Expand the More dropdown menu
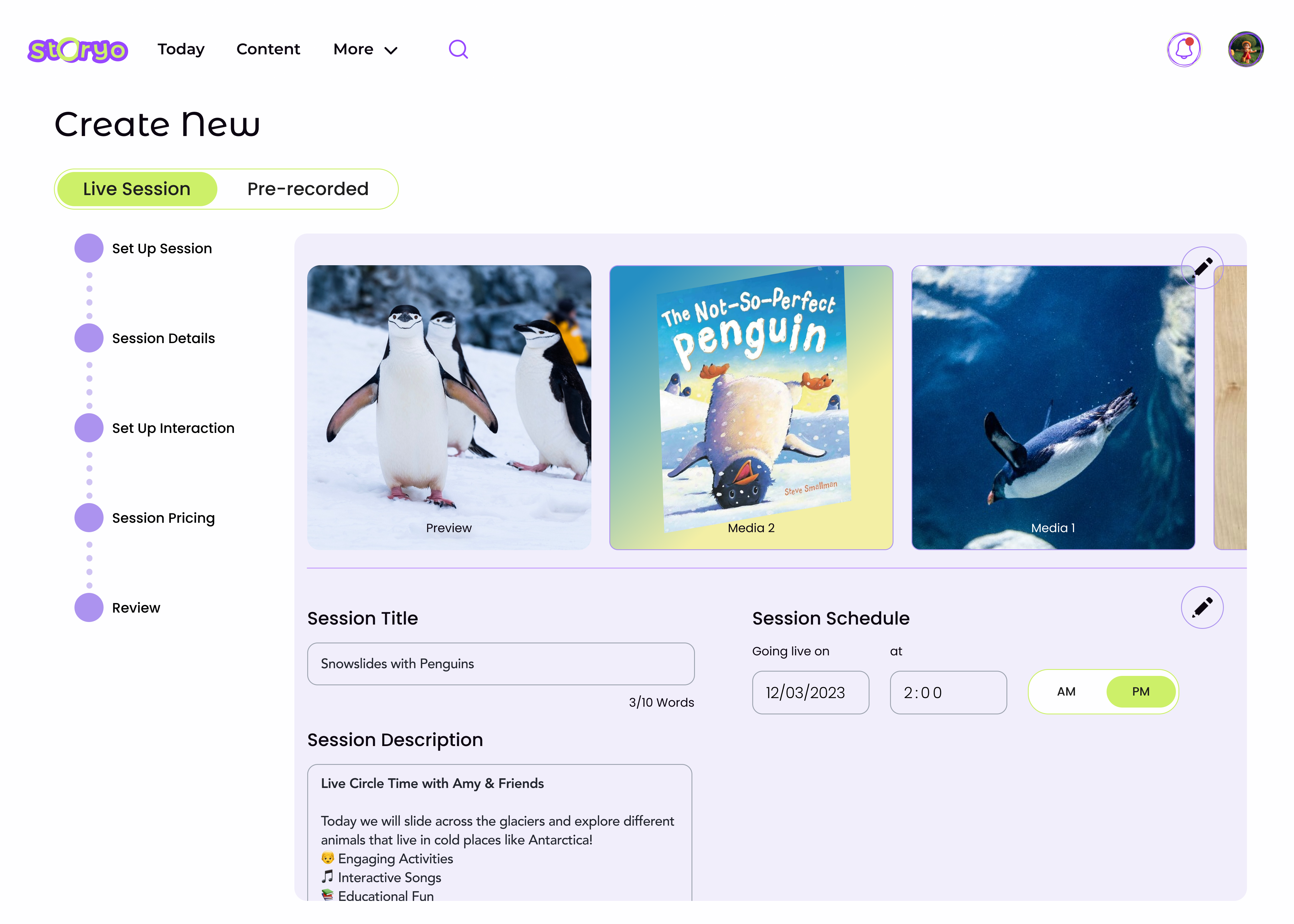Viewport: 1294px width, 924px height. (365, 50)
